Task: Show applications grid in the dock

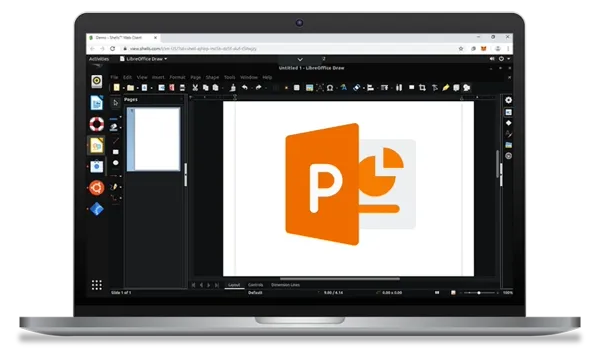Action: pyautogui.click(x=97, y=285)
